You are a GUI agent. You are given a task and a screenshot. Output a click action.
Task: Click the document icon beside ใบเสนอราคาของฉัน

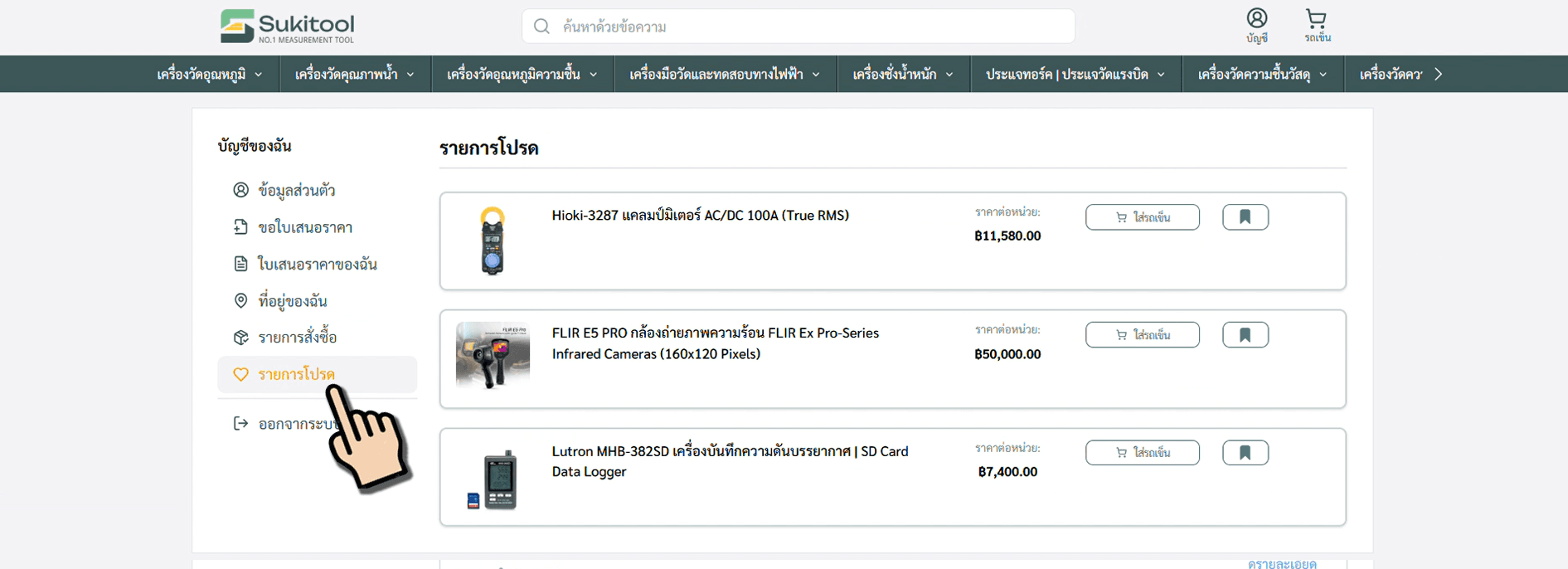click(x=240, y=264)
